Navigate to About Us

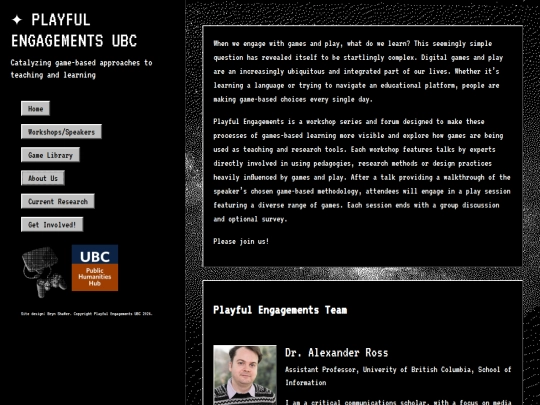coord(43,178)
